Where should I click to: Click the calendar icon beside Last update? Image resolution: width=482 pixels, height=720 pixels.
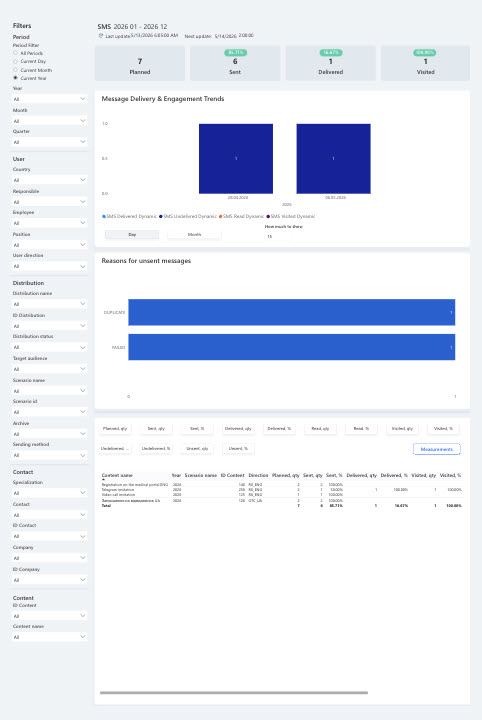point(101,35)
